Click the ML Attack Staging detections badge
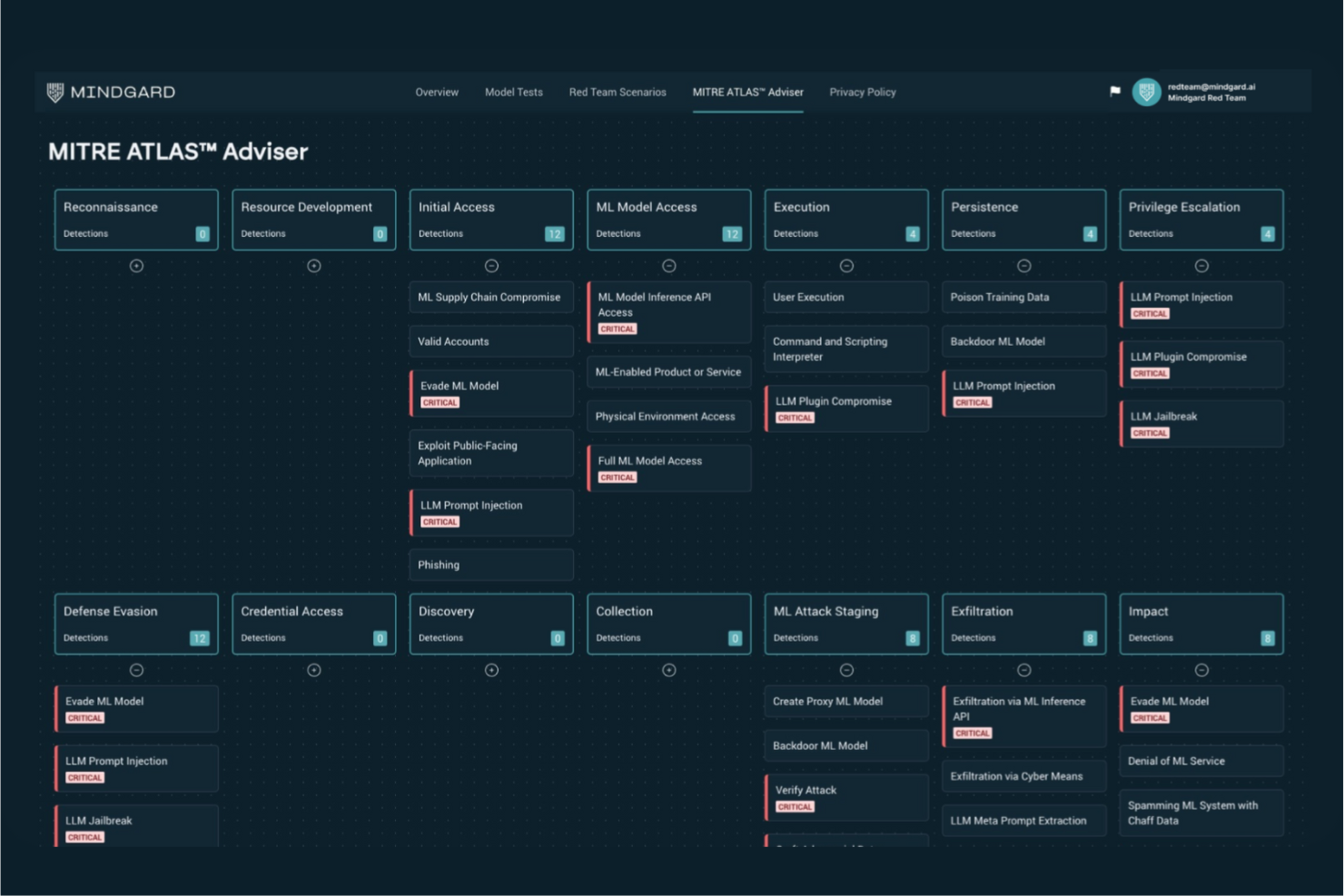The width and height of the screenshot is (1344, 896). coord(913,638)
